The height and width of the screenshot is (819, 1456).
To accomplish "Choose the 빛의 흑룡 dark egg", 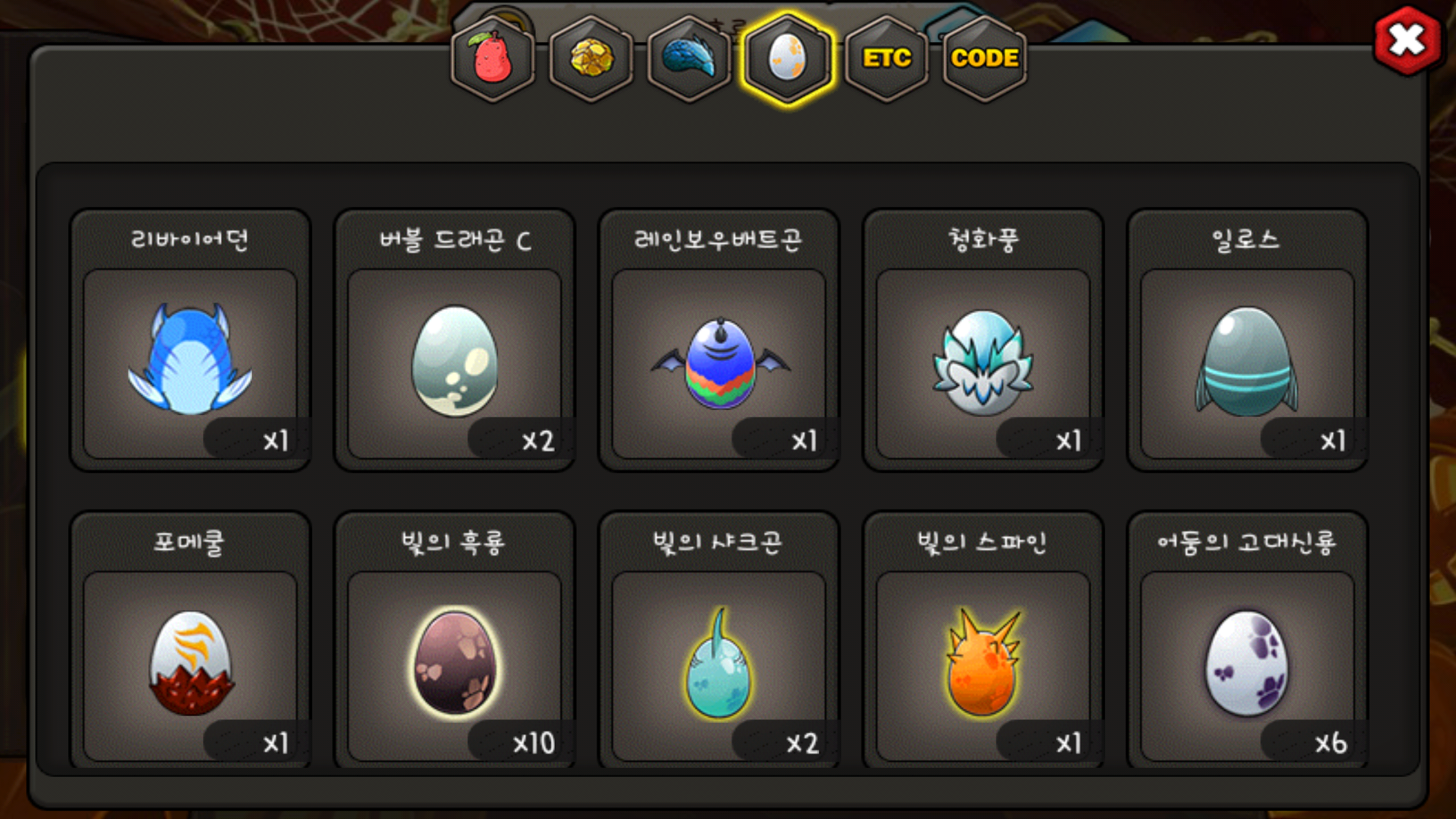I will [x=454, y=667].
